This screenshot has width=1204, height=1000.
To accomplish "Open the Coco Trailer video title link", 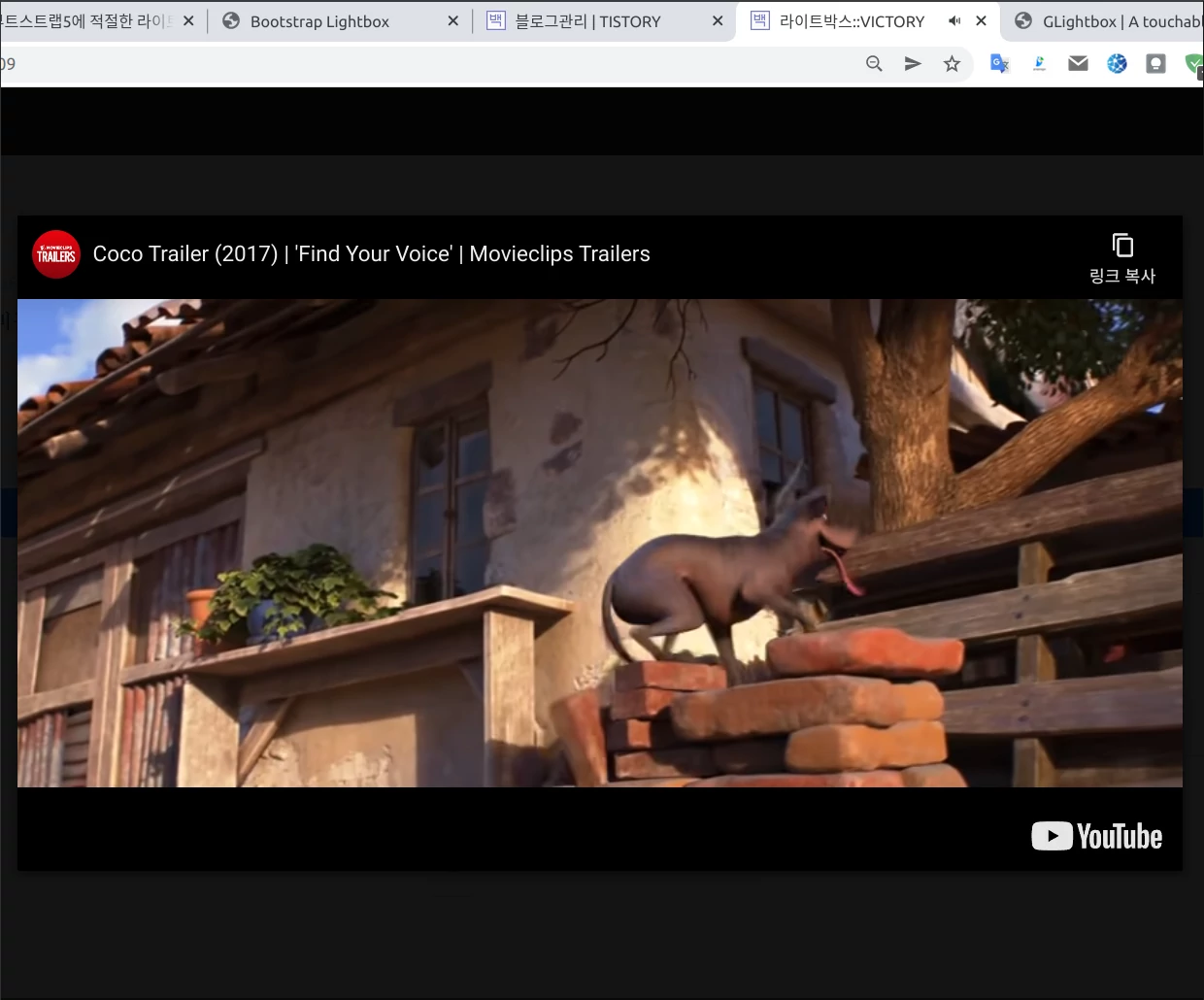I will [x=372, y=254].
